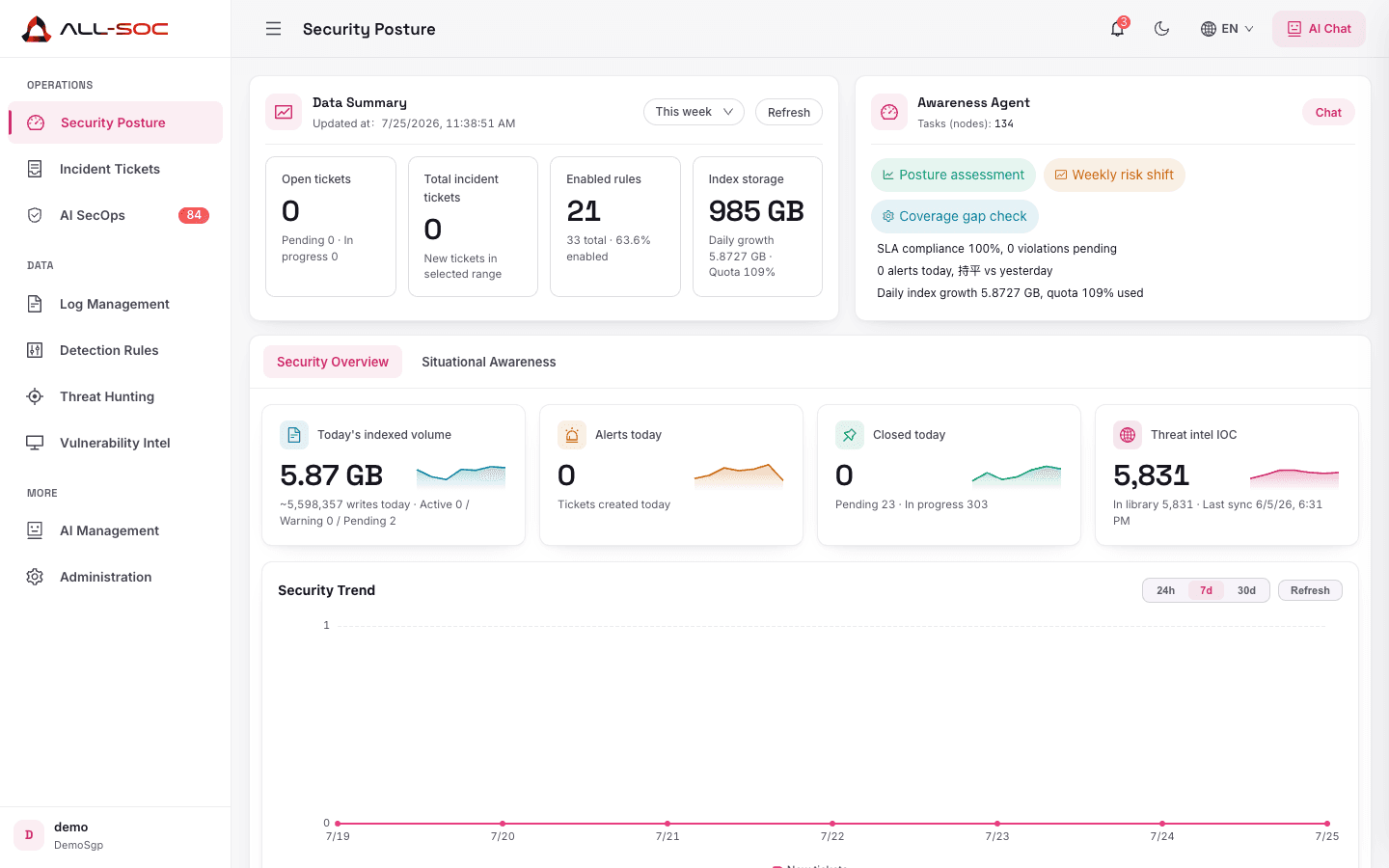Click the Administration gear icon
The height and width of the screenshot is (868, 1389).
point(35,577)
